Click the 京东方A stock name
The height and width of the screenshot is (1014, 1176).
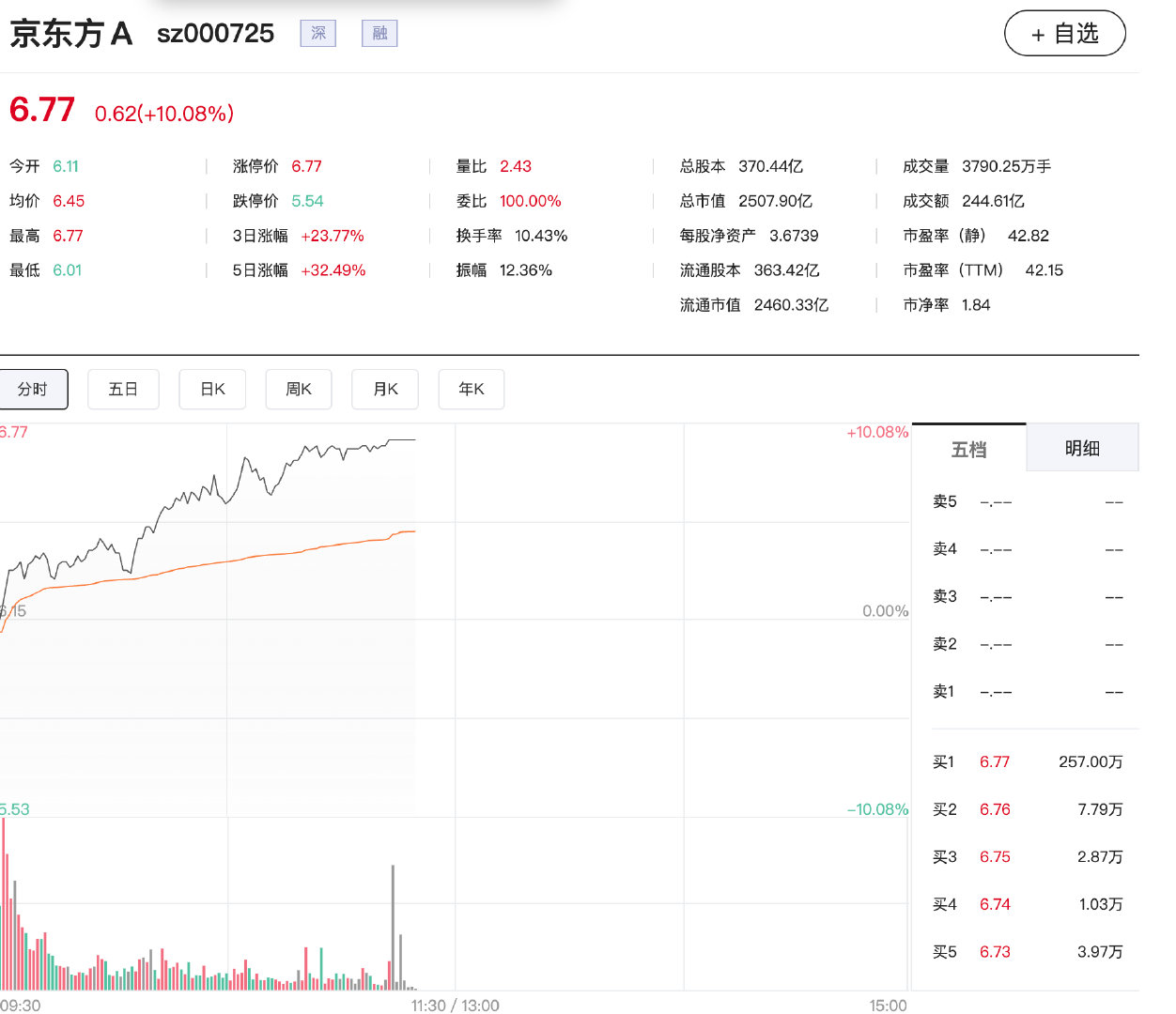(70, 34)
